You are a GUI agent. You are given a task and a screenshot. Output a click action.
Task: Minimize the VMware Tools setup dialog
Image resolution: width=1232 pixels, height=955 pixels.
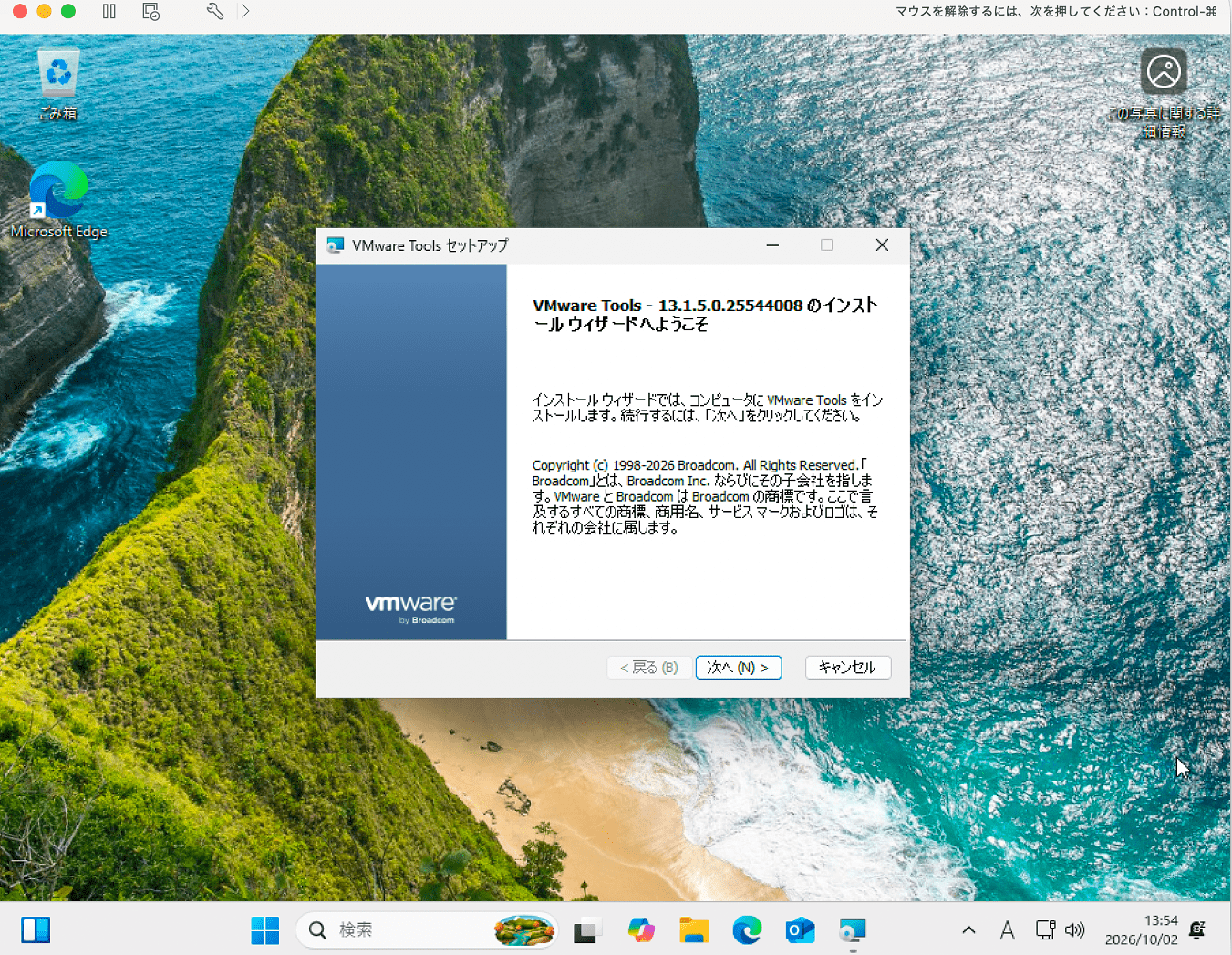[x=772, y=245]
